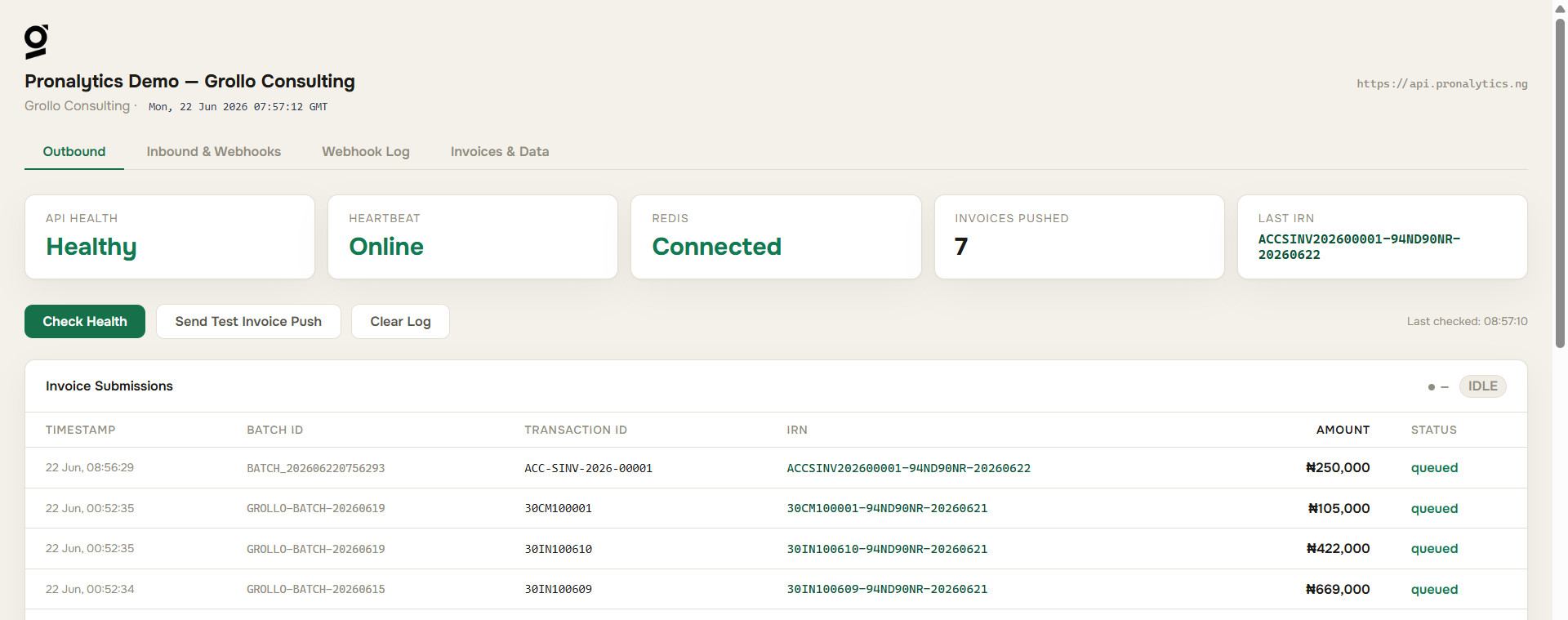Click the Pronalytics logo icon
Image resolution: width=1568 pixels, height=620 pixels.
36,42
